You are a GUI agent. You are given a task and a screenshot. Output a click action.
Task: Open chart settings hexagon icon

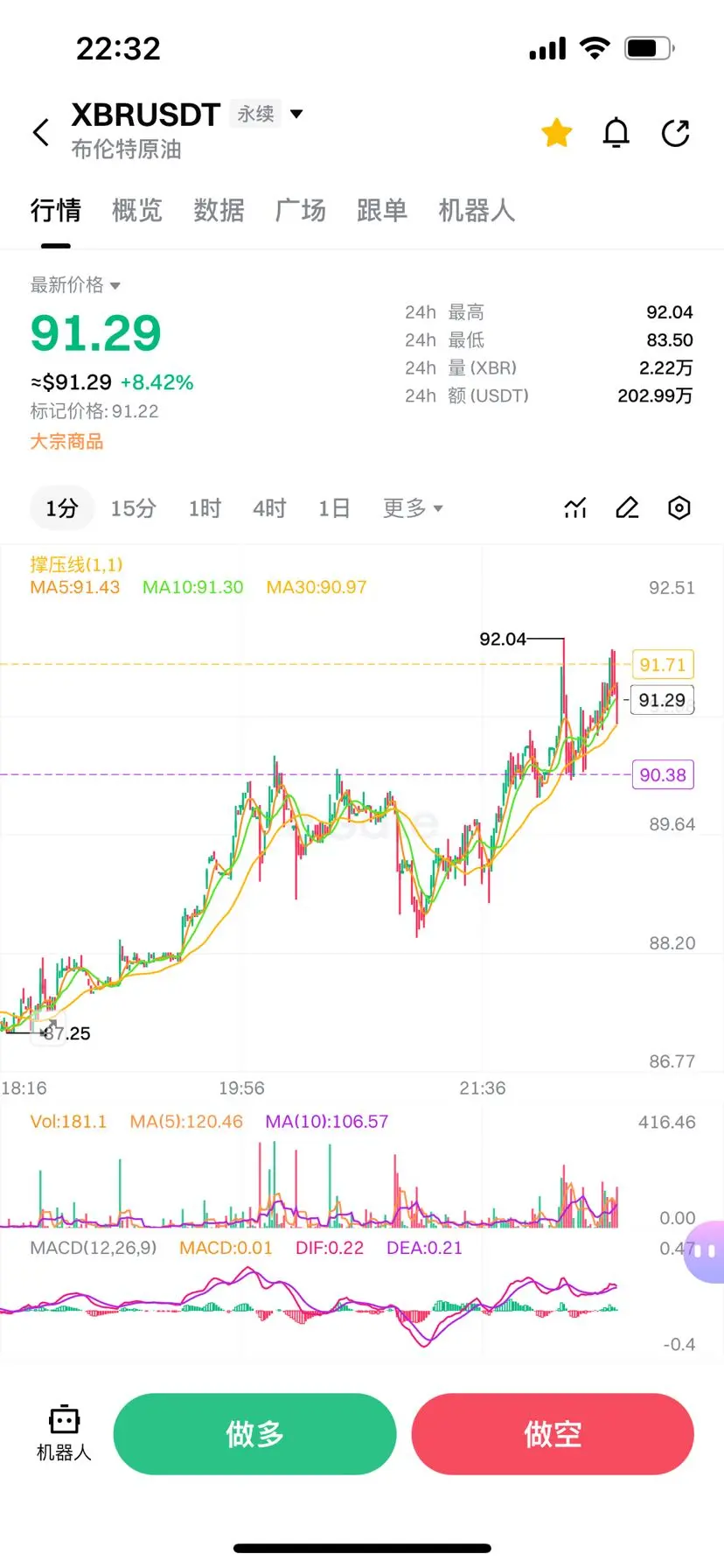pos(679,508)
